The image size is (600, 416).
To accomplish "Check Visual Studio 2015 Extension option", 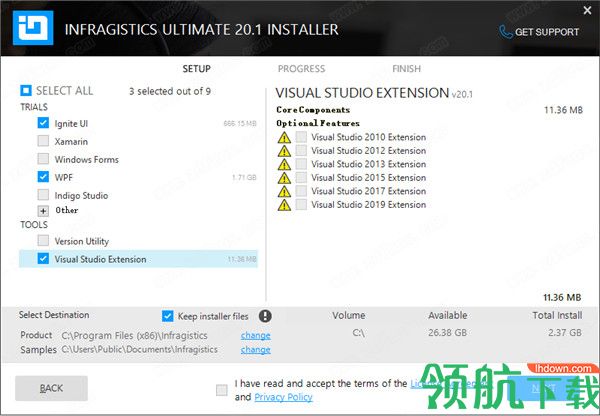I will tap(301, 177).
